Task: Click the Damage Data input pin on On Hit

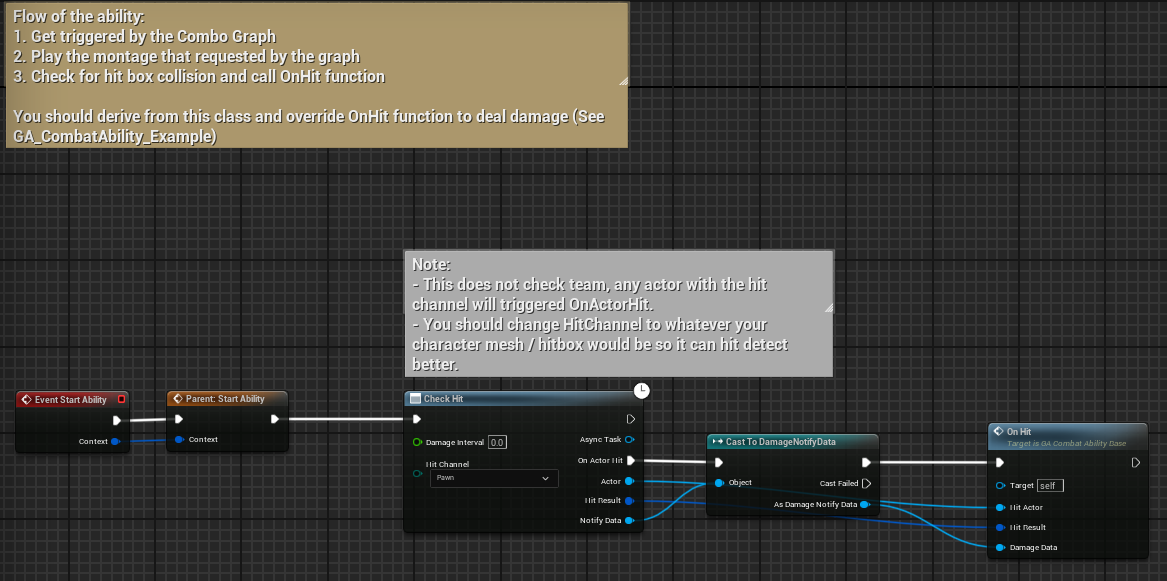Action: (x=1000, y=547)
